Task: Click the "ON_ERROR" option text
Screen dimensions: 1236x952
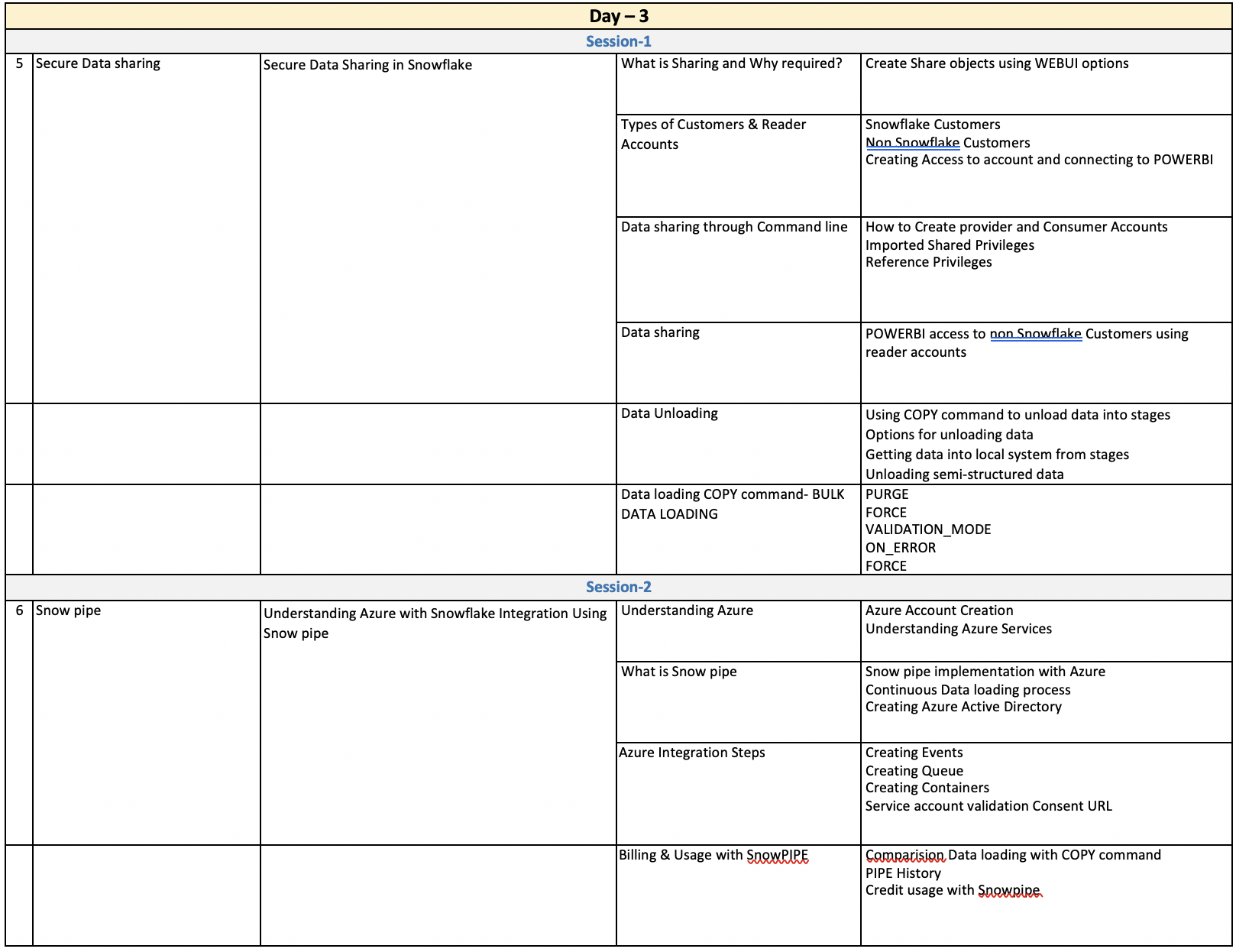Action: click(x=900, y=548)
